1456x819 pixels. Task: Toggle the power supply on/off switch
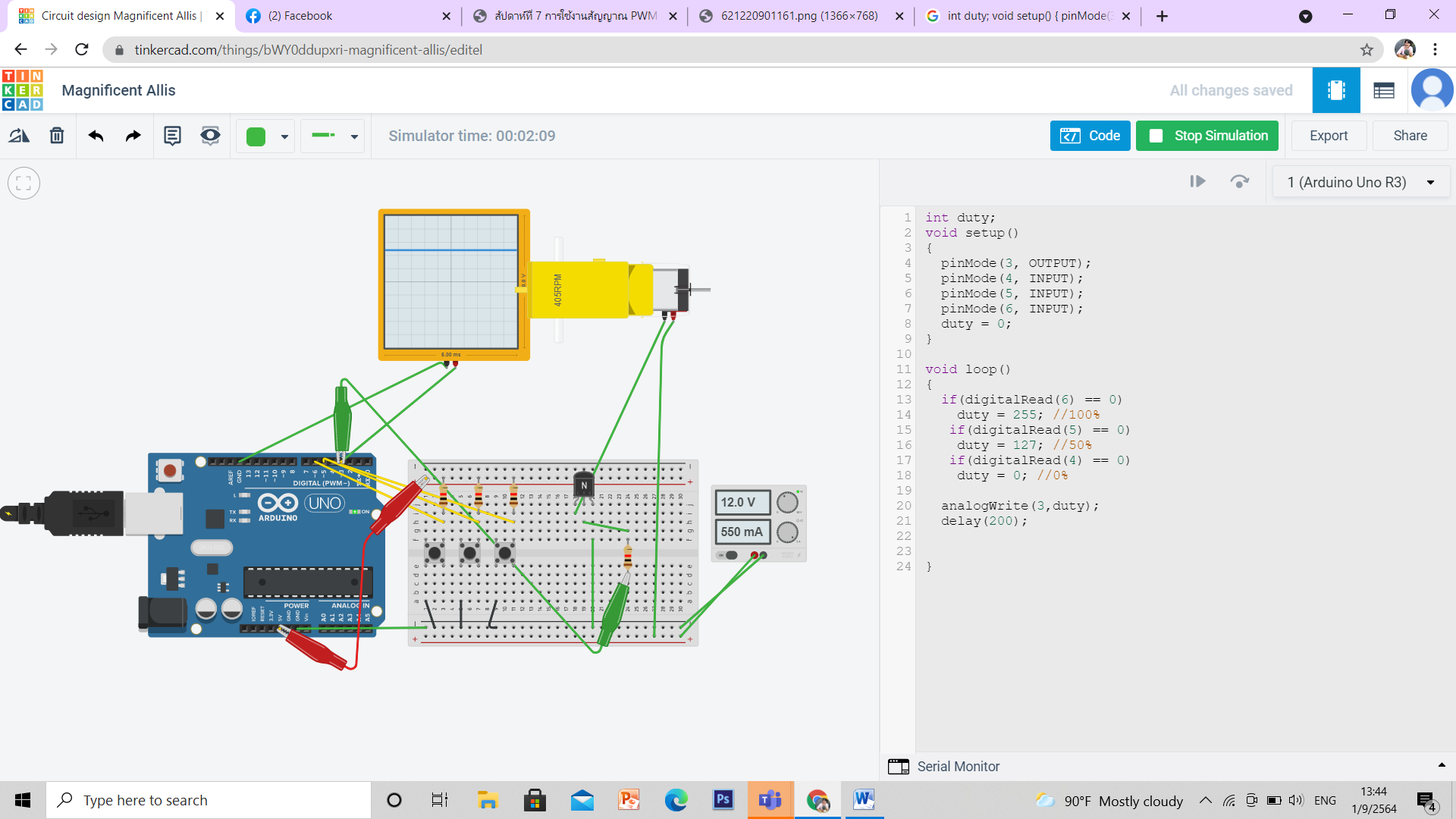(728, 555)
